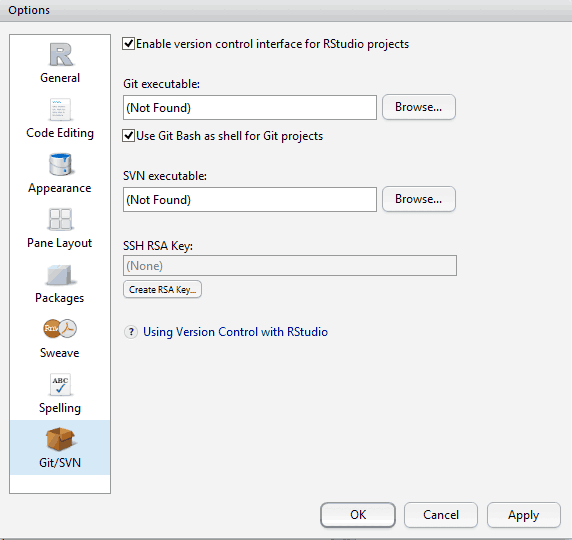Open the General options icon
Viewport: 572px width, 540px height.
[x=61, y=55]
